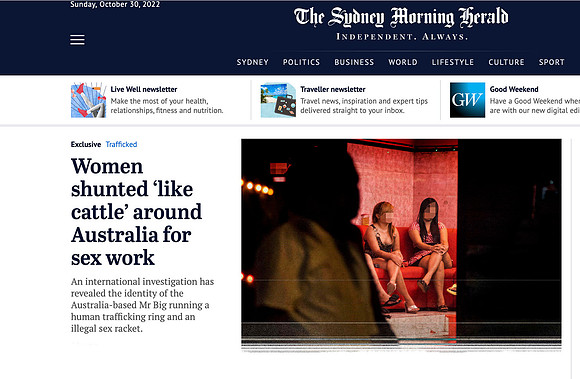Click the Good Weekend title link
The image size is (580, 379).
coord(514,89)
